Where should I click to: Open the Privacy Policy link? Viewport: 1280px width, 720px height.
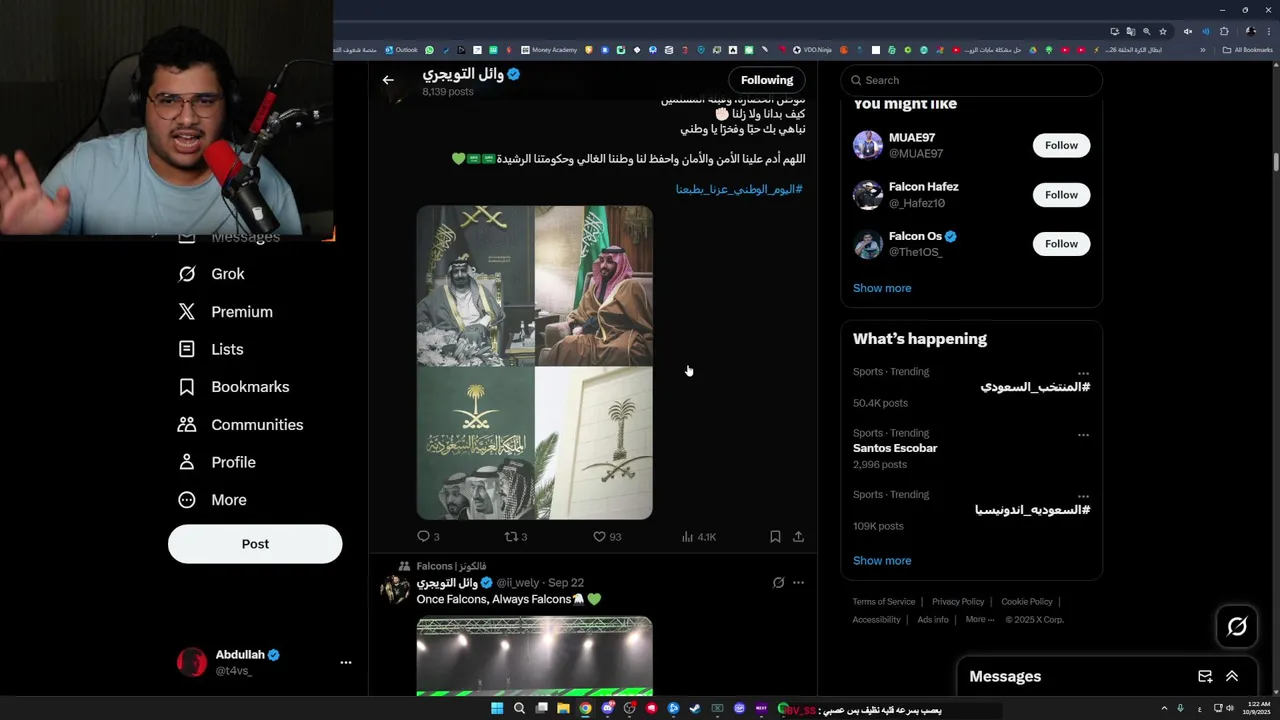(x=958, y=602)
